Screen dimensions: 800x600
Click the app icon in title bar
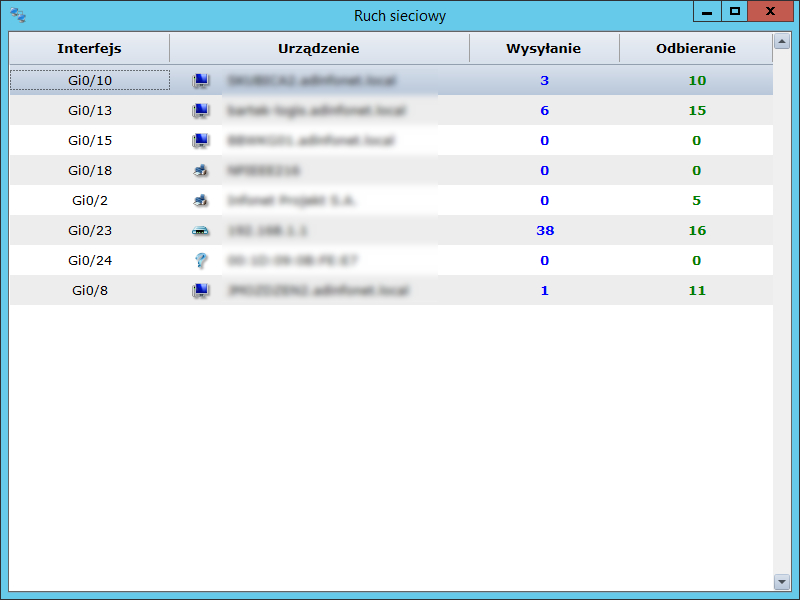tap(18, 15)
